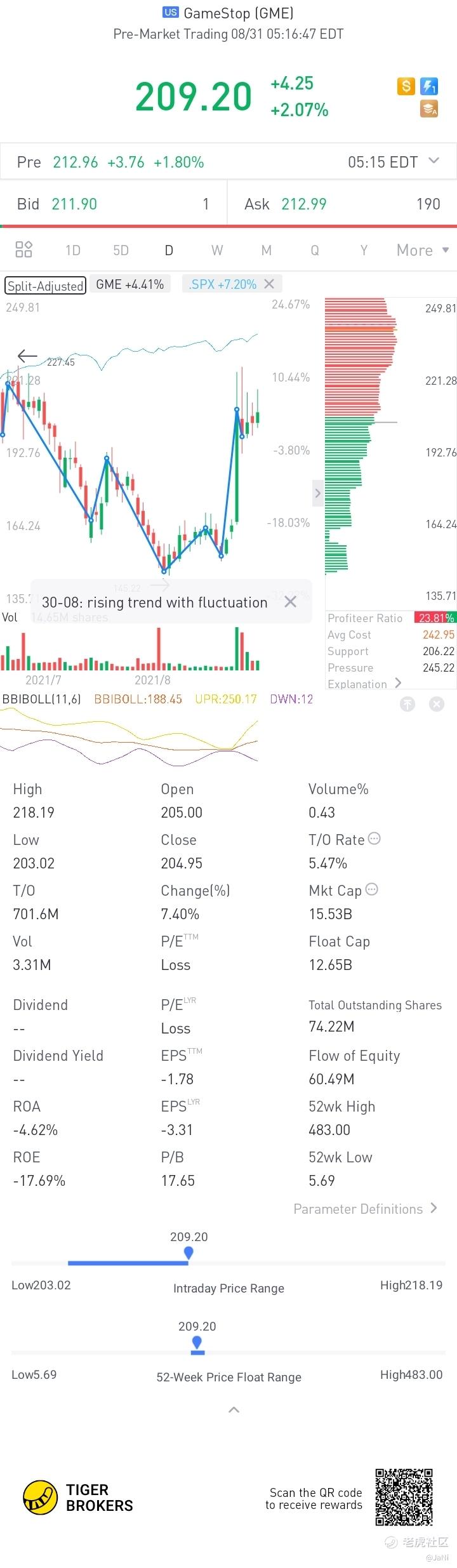Image resolution: width=457 pixels, height=1568 pixels.
Task: Open the chart layout grid icon
Action: (23, 249)
